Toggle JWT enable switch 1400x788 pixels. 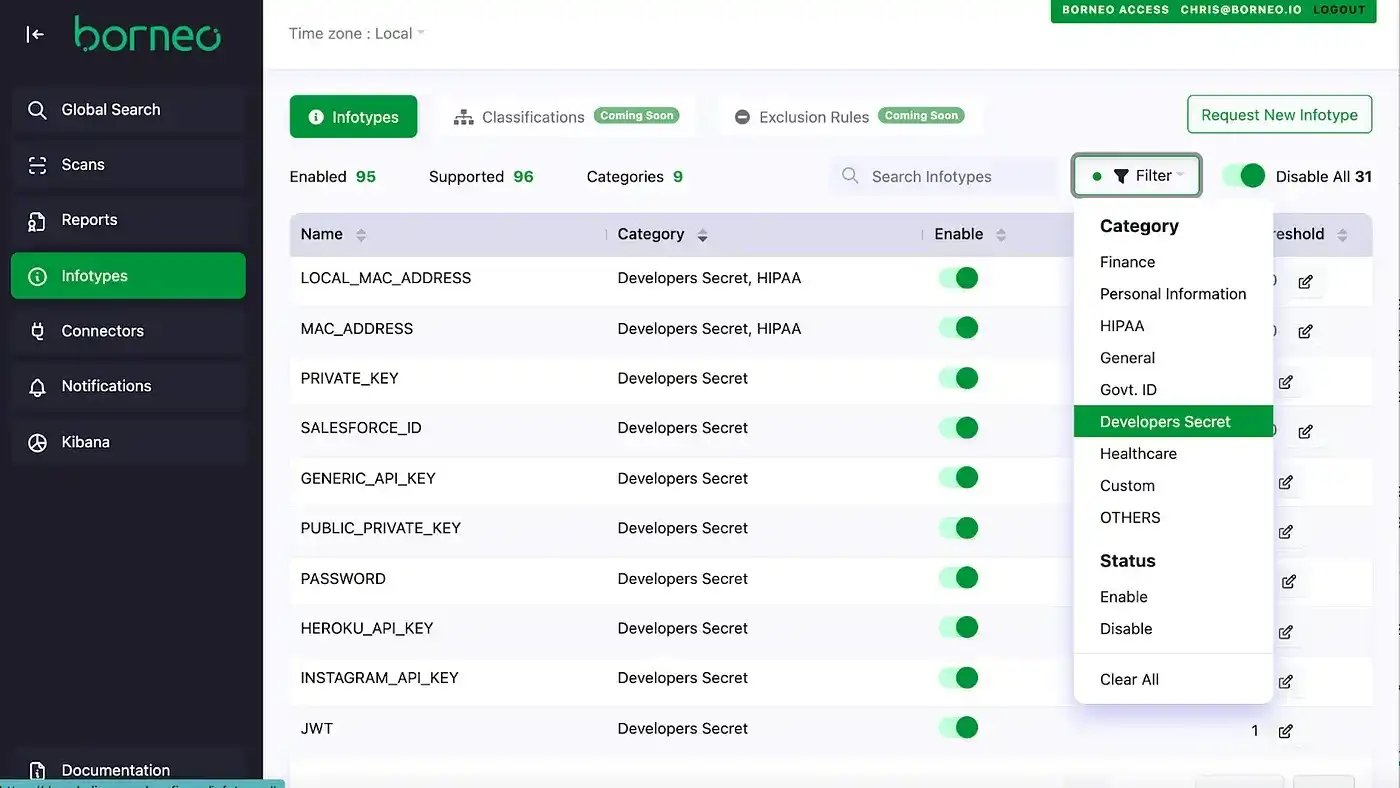tap(958, 728)
